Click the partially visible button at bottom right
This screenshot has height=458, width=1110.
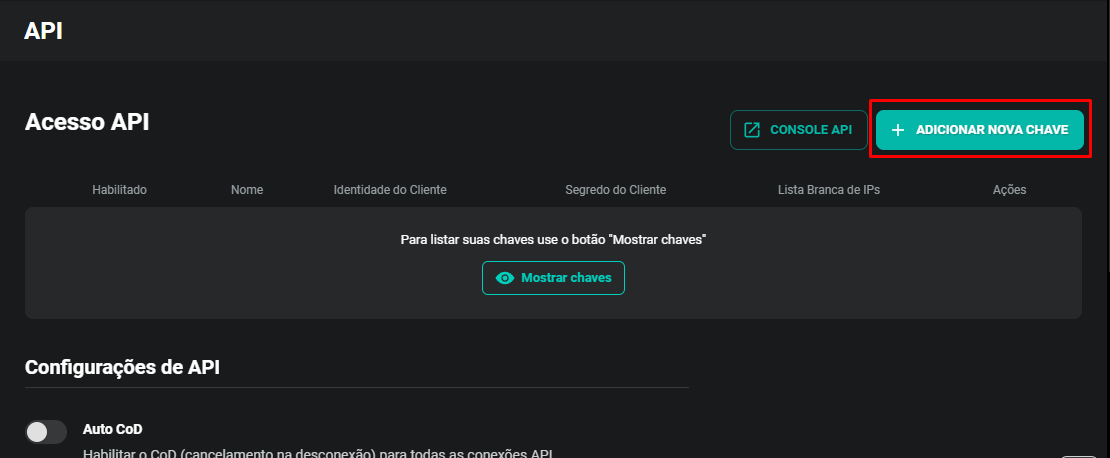pos(1078,455)
